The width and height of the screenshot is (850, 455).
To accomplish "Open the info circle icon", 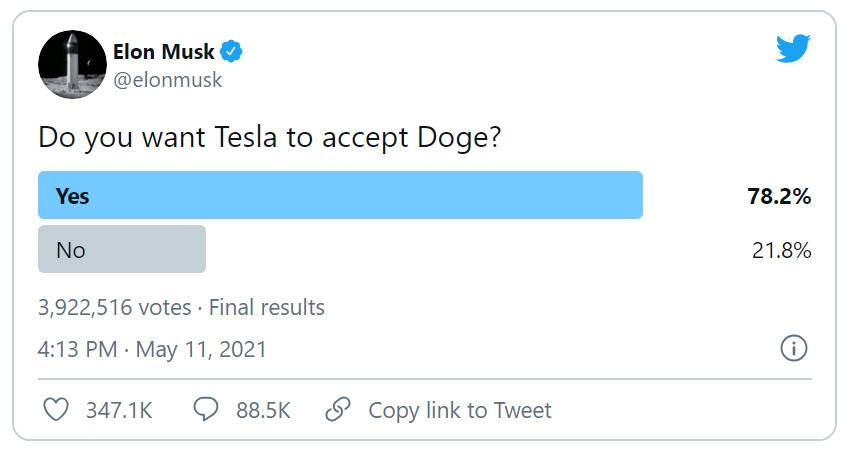I will pos(793,348).
